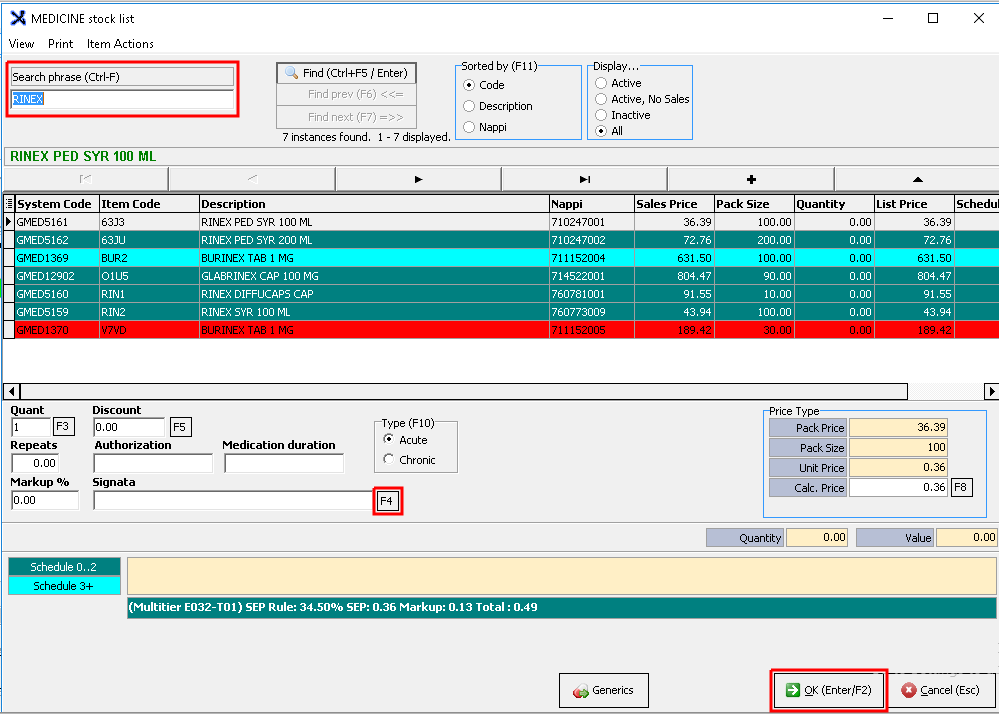Click the Schedule 3+ color legend
The width and height of the screenshot is (999, 714).
[64, 586]
